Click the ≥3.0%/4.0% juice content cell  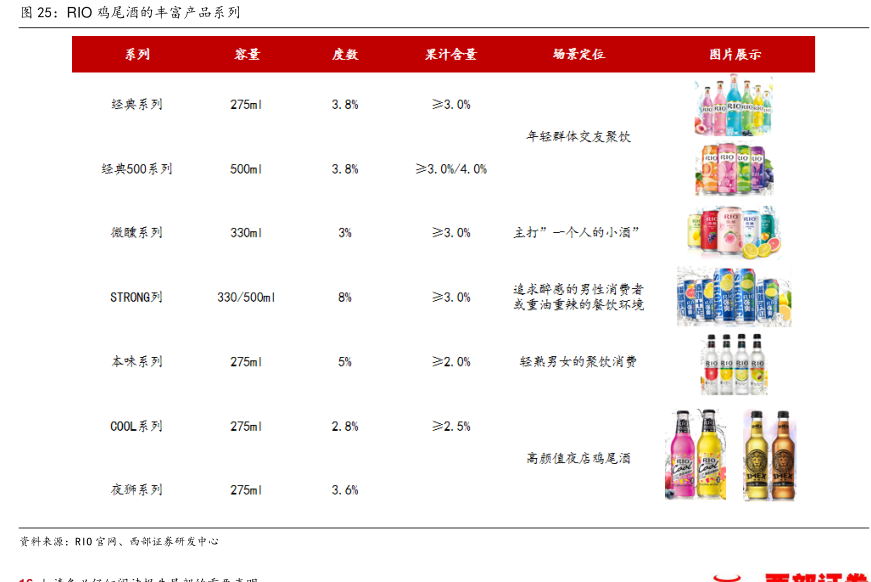point(451,169)
